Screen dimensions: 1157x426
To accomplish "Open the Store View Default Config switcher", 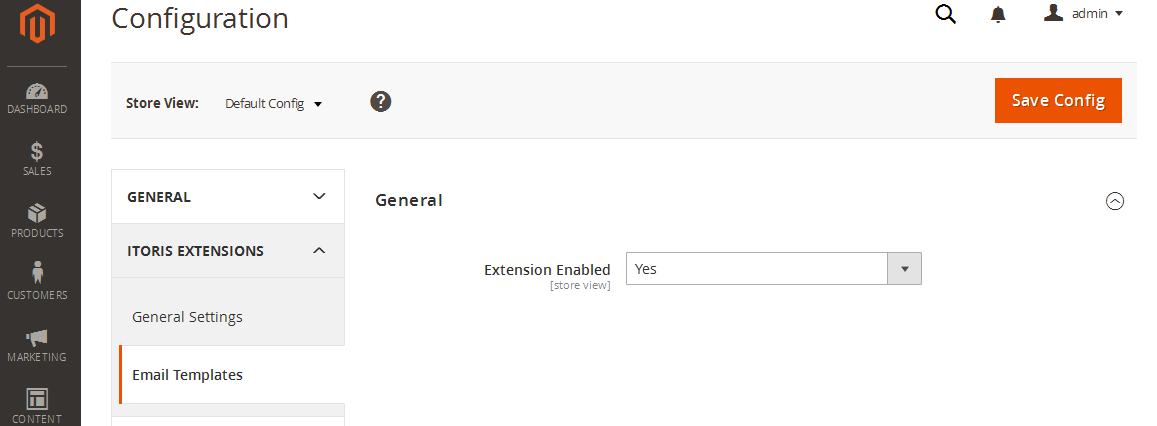I will click(x=273, y=103).
